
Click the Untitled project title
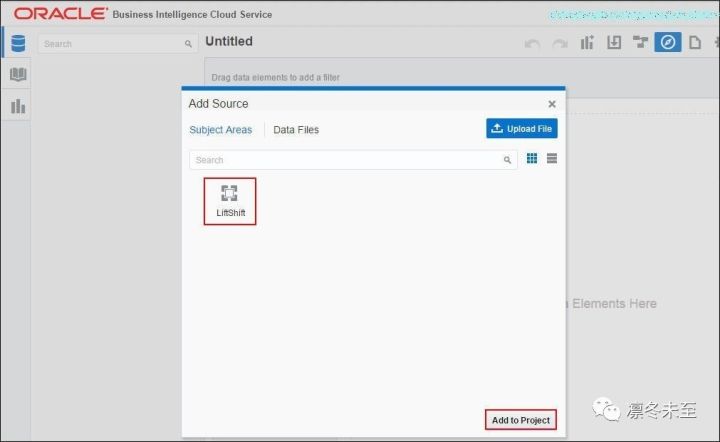(x=229, y=41)
